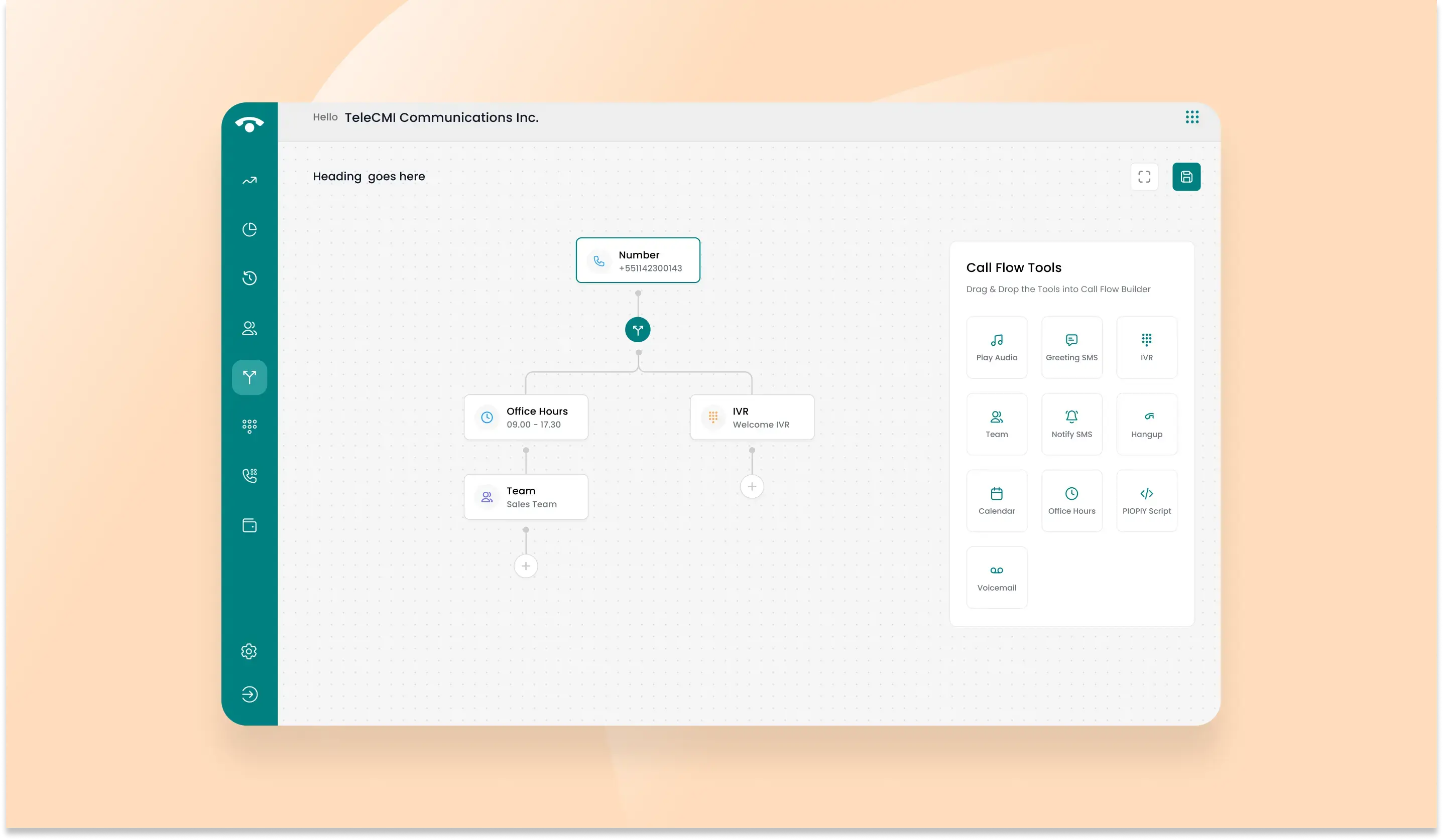Image resolution: width=1443 pixels, height=840 pixels.
Task: Open the wallet billing icon in sidebar
Action: [x=249, y=525]
